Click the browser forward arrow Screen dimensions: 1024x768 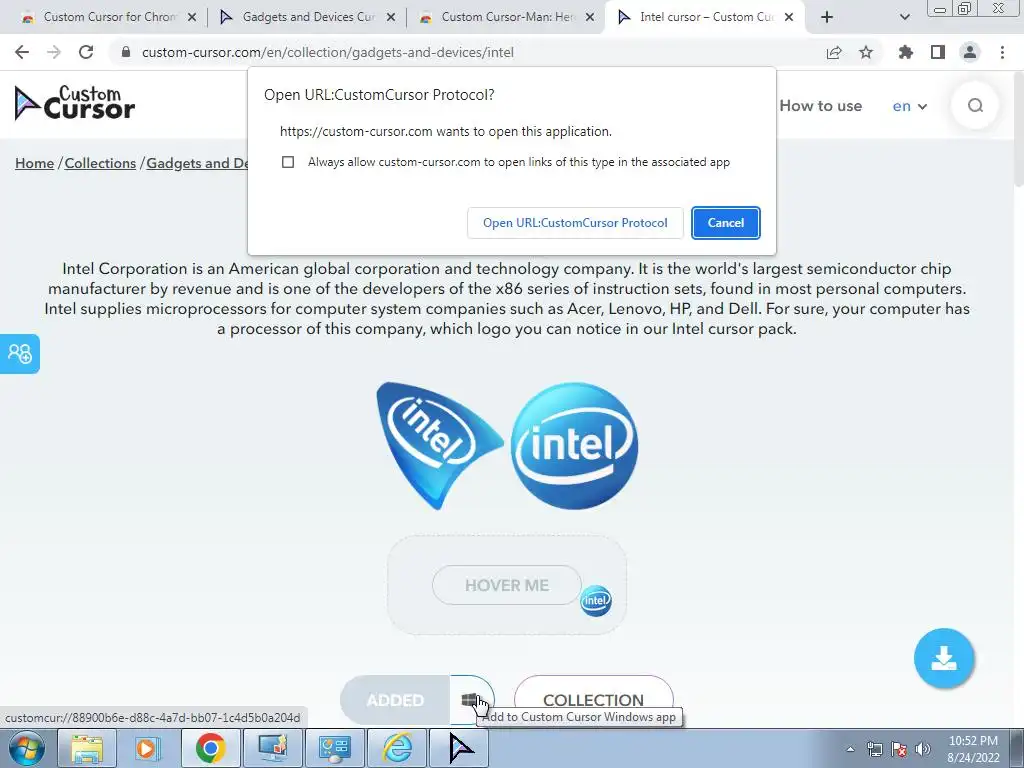click(x=54, y=52)
